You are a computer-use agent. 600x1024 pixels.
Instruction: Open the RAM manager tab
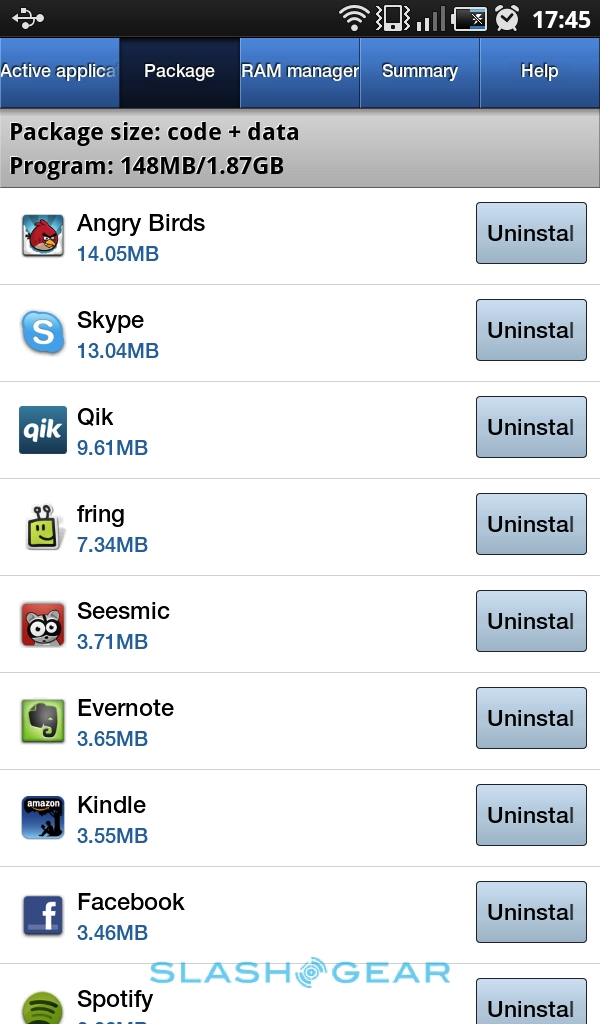pos(300,72)
